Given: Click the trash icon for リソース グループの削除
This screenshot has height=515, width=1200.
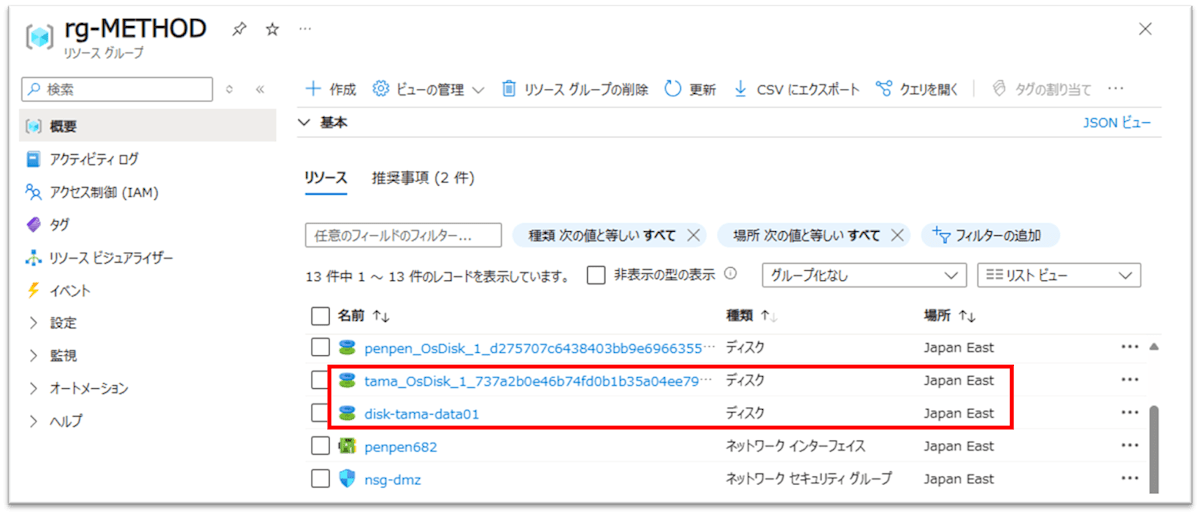Looking at the screenshot, I should coord(508,89).
